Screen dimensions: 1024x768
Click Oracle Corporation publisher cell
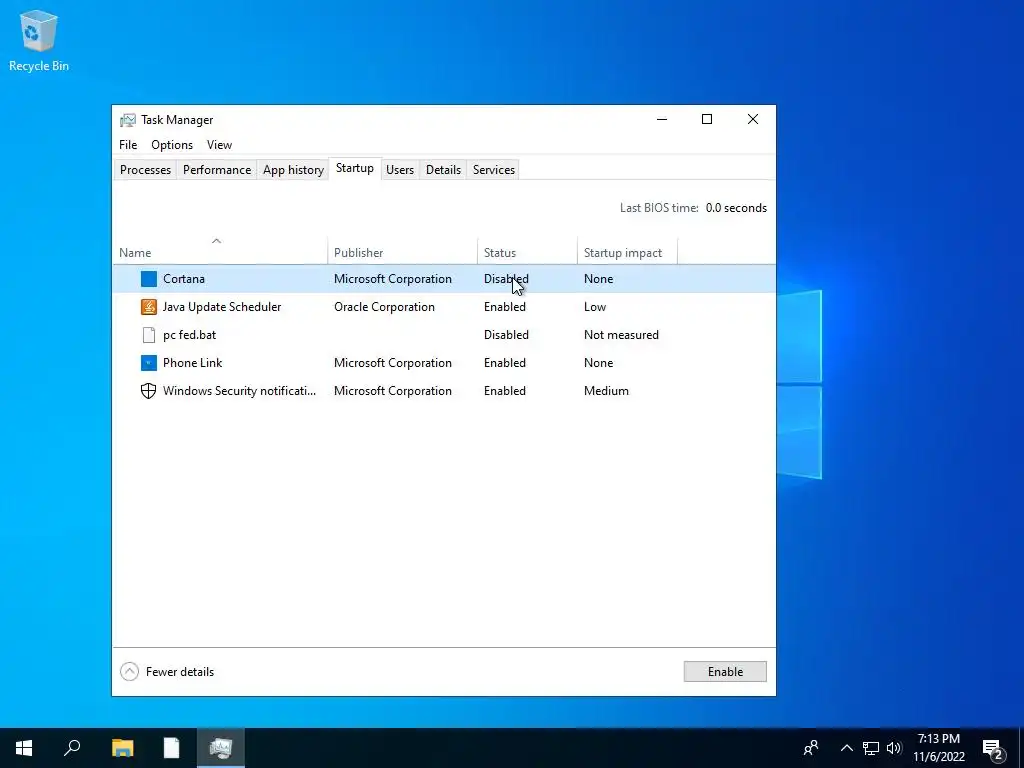(384, 307)
